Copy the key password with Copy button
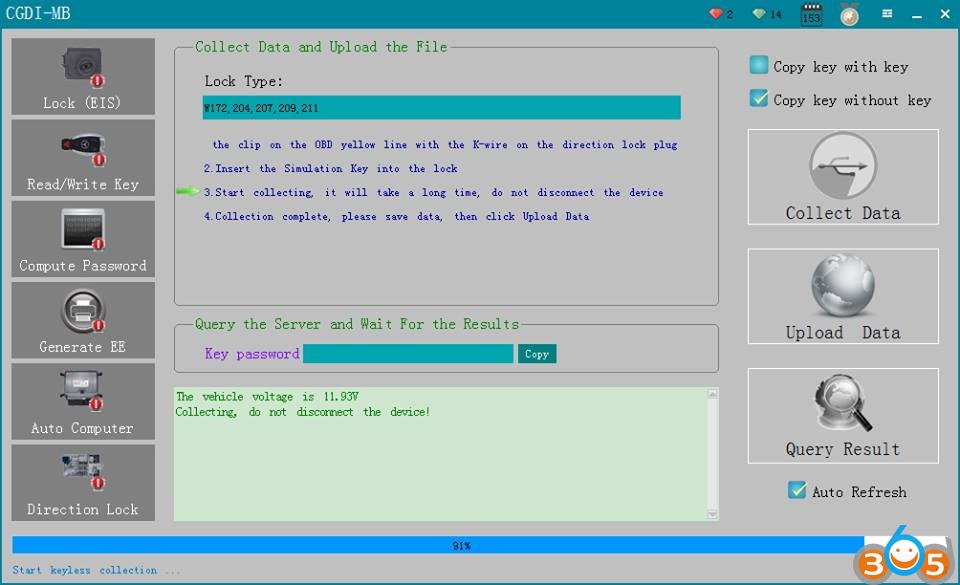Viewport: 960px width, 585px height. click(537, 354)
